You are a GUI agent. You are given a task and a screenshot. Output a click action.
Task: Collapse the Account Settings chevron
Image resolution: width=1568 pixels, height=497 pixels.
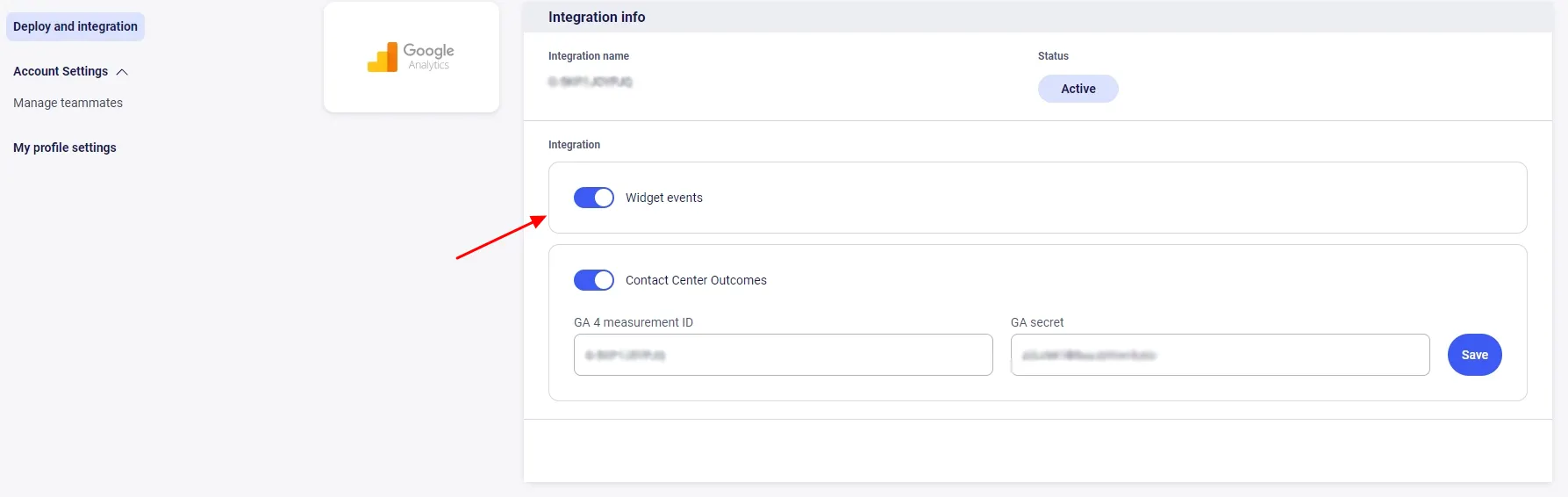(x=122, y=72)
